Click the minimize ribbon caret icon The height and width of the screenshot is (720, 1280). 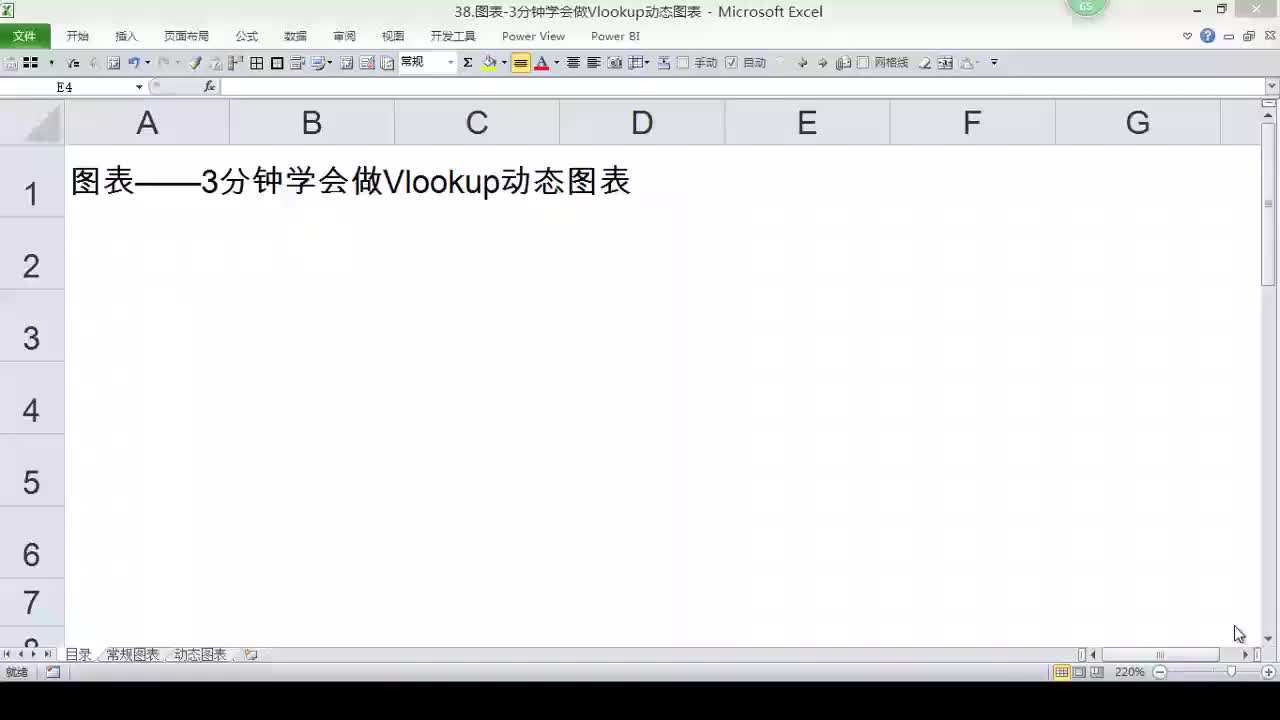(1188, 36)
